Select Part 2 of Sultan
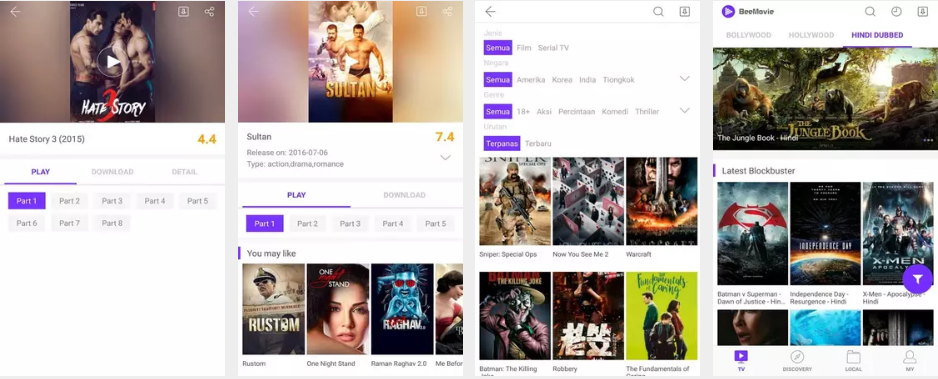The image size is (938, 379). point(307,224)
